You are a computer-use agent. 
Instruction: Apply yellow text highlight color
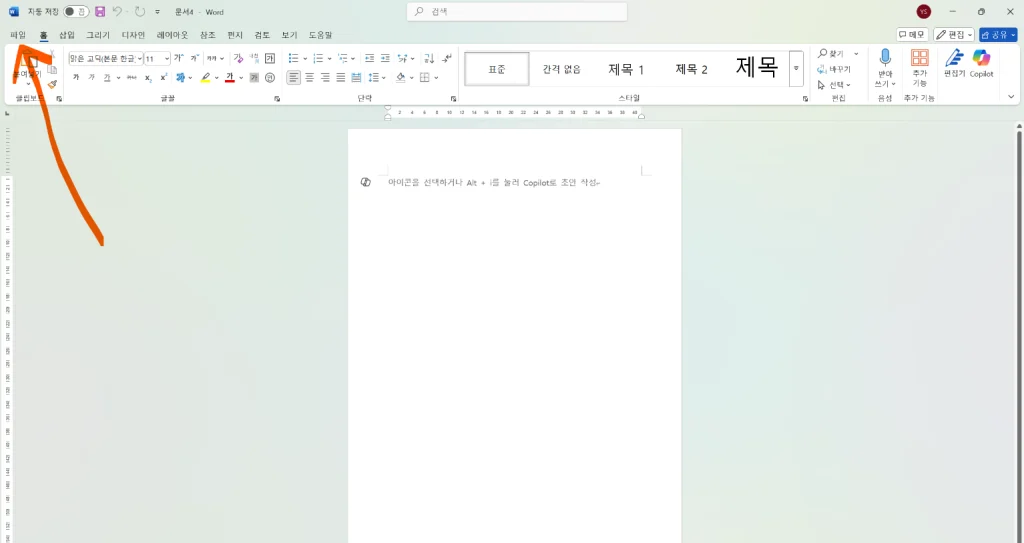(x=206, y=78)
